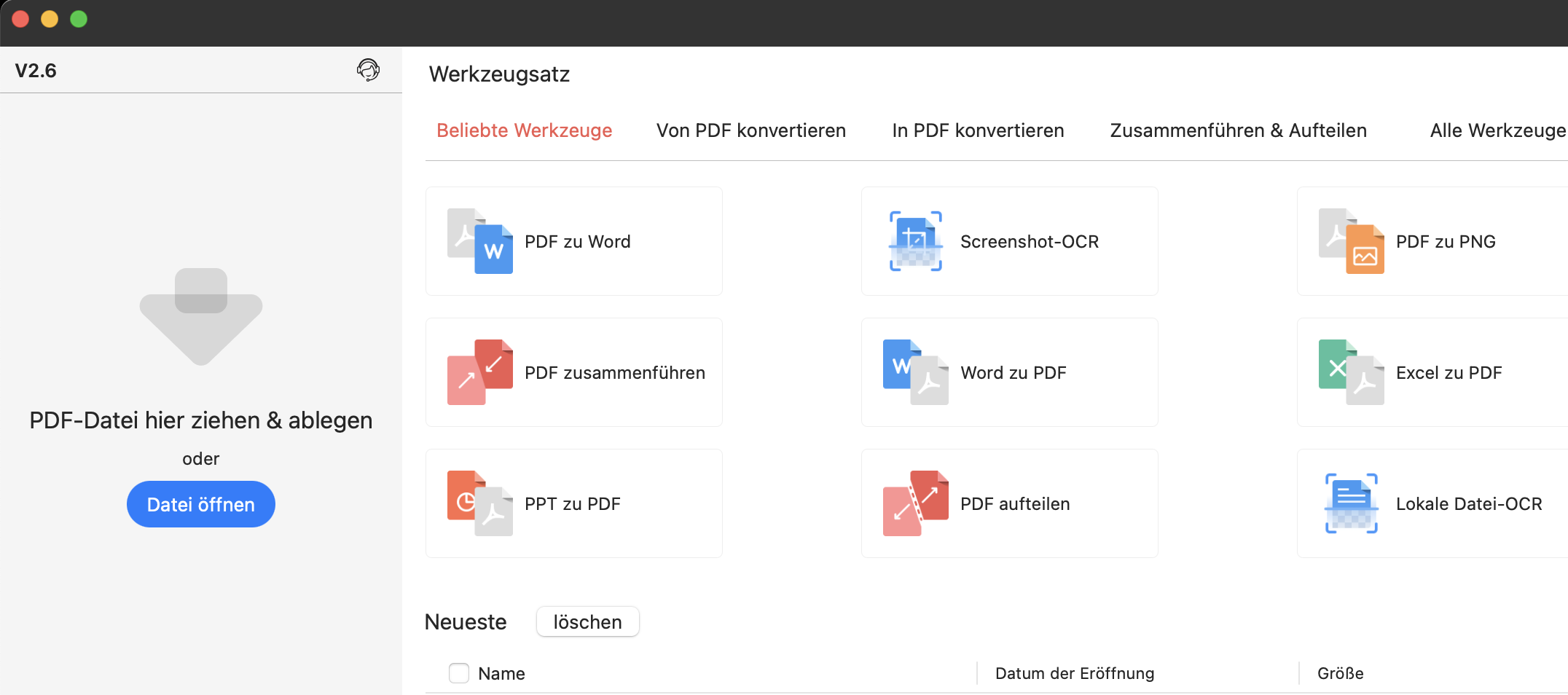Image resolution: width=1568 pixels, height=695 pixels.
Task: Clear recent files with the löschen button
Action: 587,621
